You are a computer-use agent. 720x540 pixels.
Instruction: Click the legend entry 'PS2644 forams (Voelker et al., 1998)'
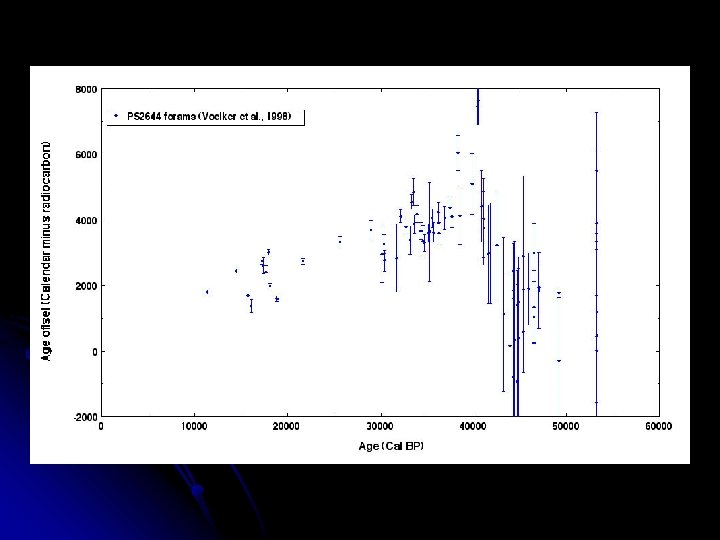click(209, 116)
